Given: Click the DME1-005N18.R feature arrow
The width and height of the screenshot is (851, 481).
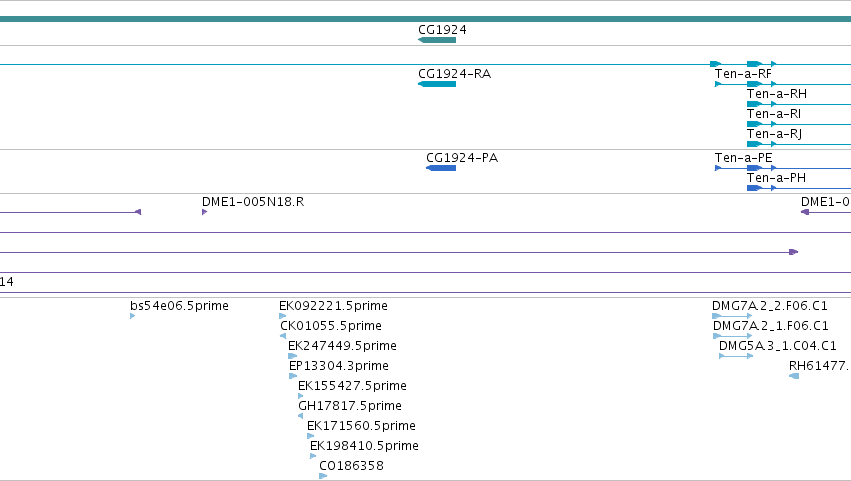Looking at the screenshot, I should pyautogui.click(x=205, y=212).
